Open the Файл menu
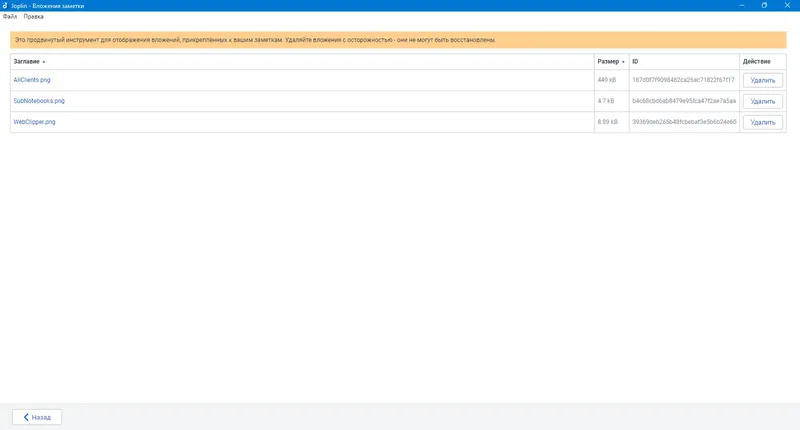The width and height of the screenshot is (800, 430). (x=10, y=16)
